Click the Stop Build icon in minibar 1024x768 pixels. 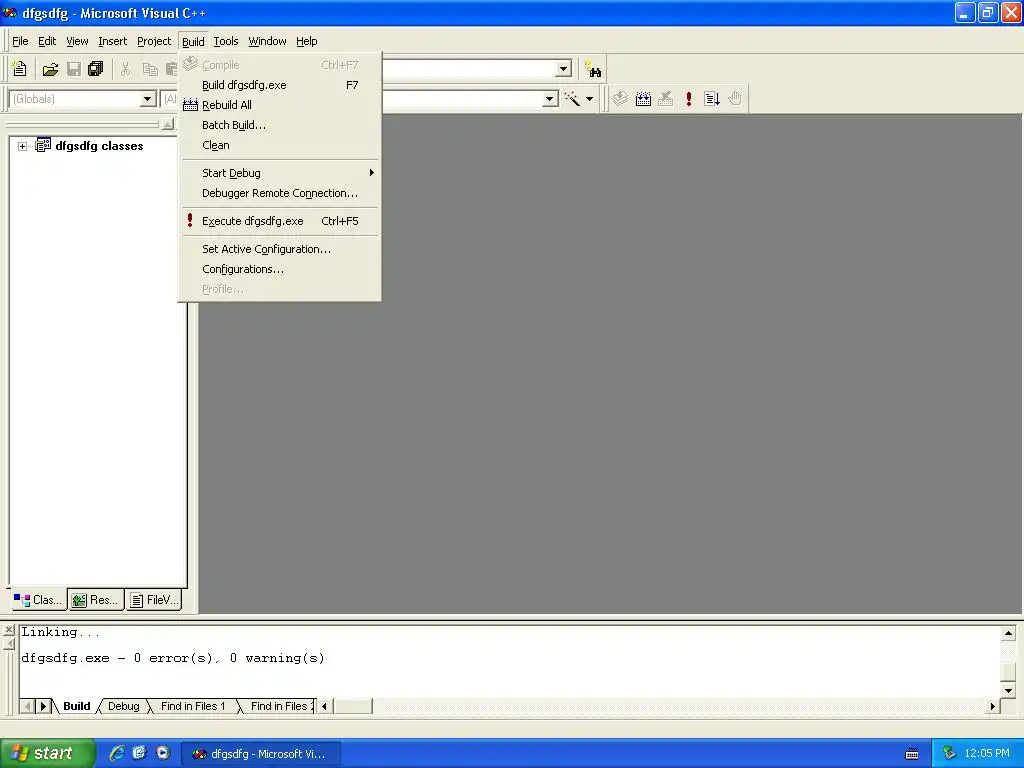[665, 99]
